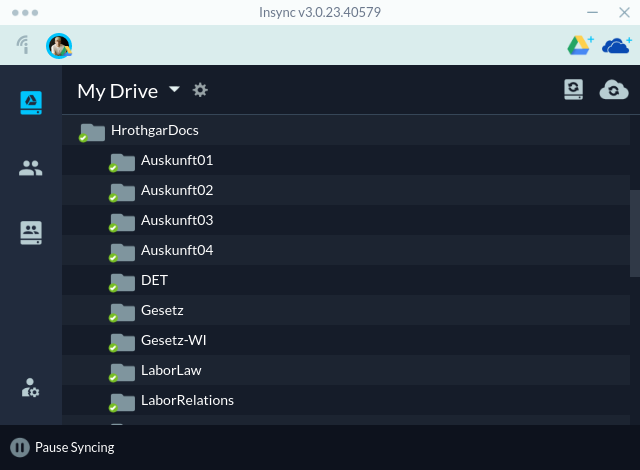Open the account settings sidebar icon
This screenshot has width=640, height=470.
31,388
